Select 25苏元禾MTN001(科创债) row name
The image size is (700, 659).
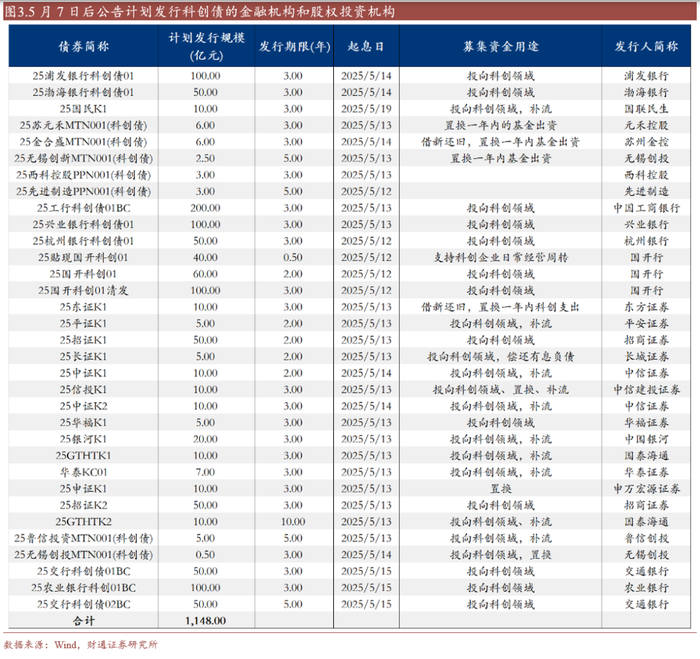[x=83, y=125]
